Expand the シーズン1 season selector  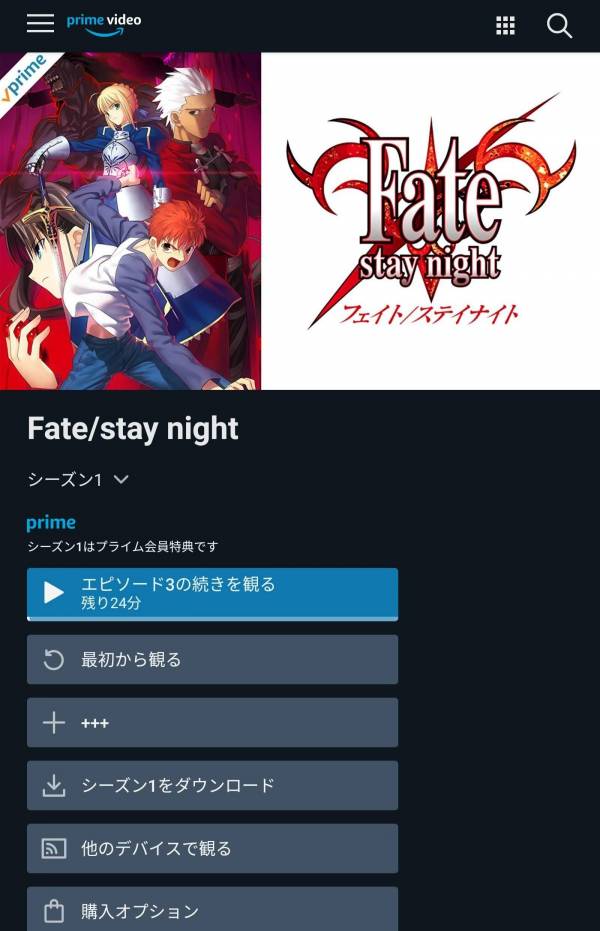pyautogui.click(x=78, y=479)
